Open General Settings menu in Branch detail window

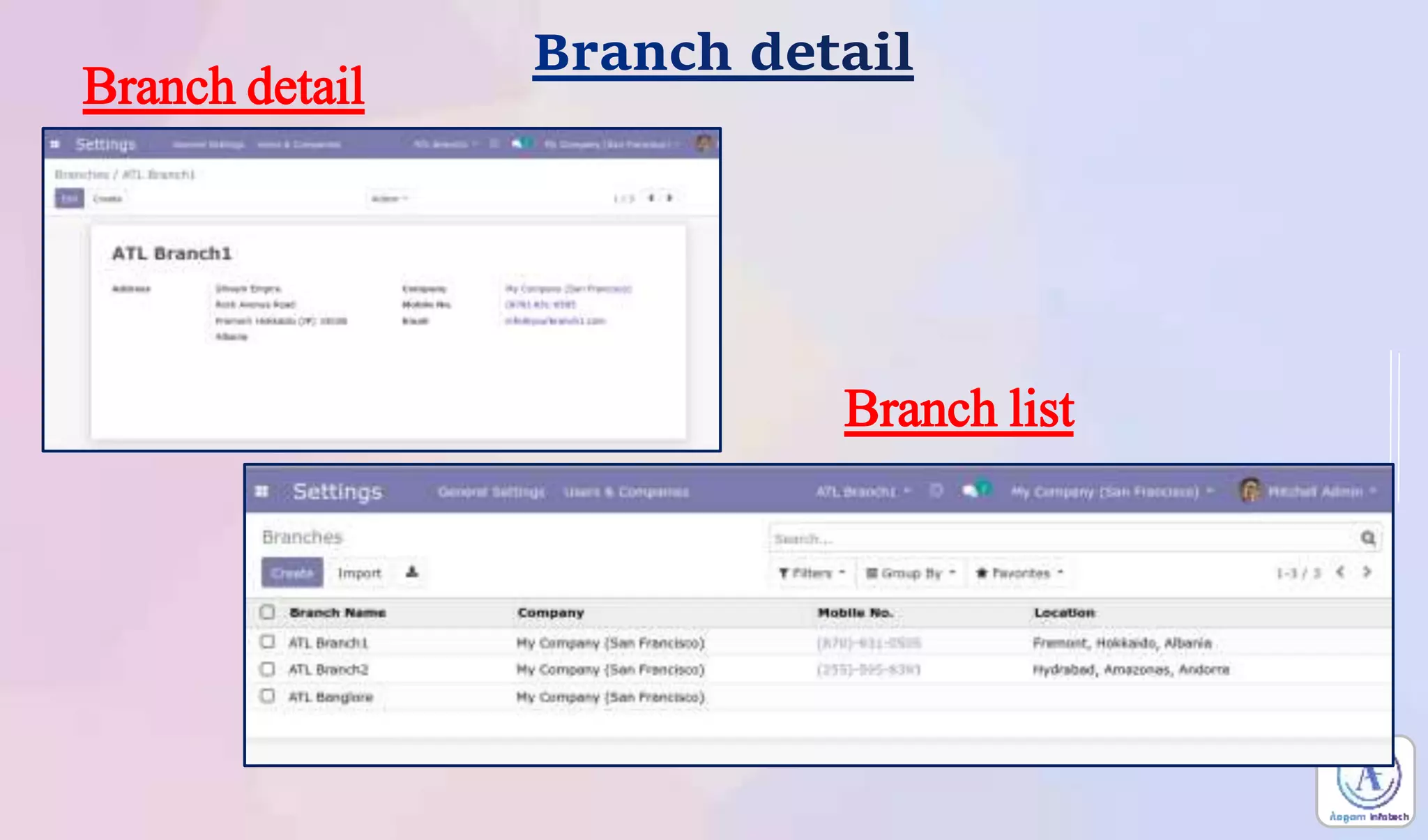(208, 144)
